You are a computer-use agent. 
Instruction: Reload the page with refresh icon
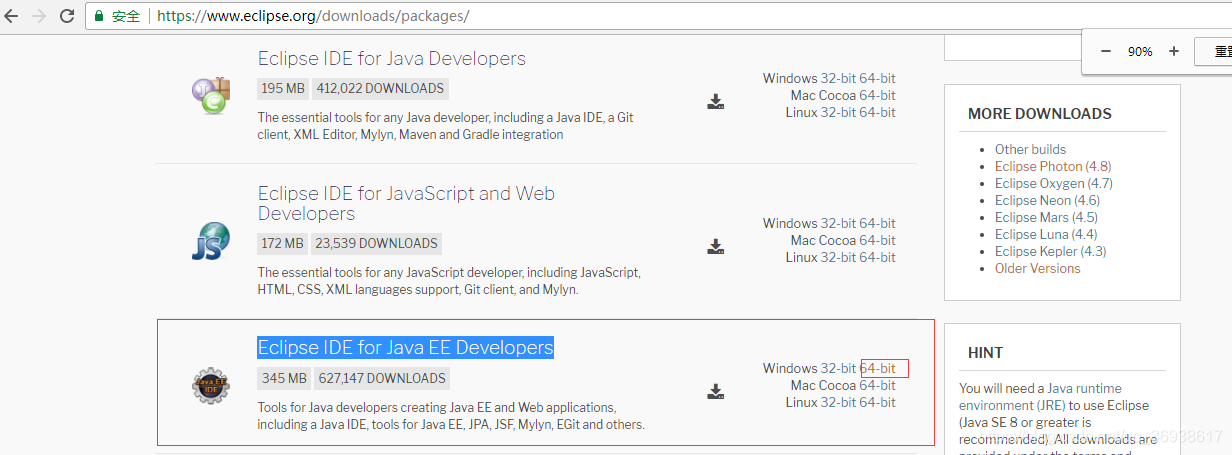tap(67, 16)
